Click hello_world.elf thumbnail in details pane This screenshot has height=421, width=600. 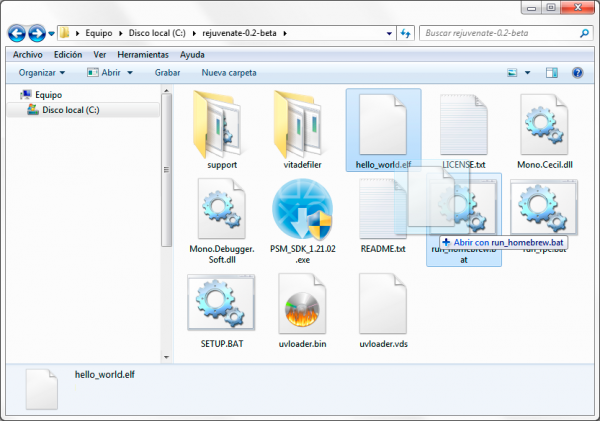(42, 389)
